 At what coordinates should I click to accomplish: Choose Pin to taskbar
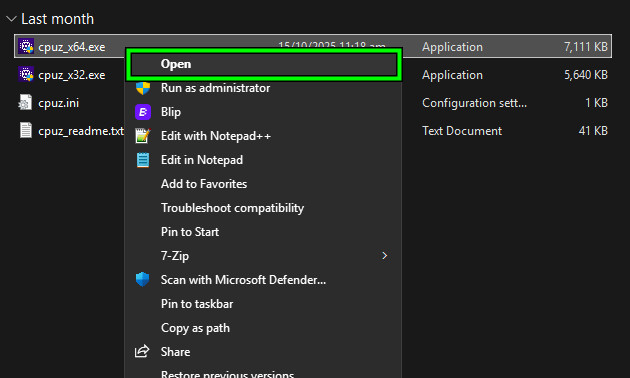[x=264, y=304]
